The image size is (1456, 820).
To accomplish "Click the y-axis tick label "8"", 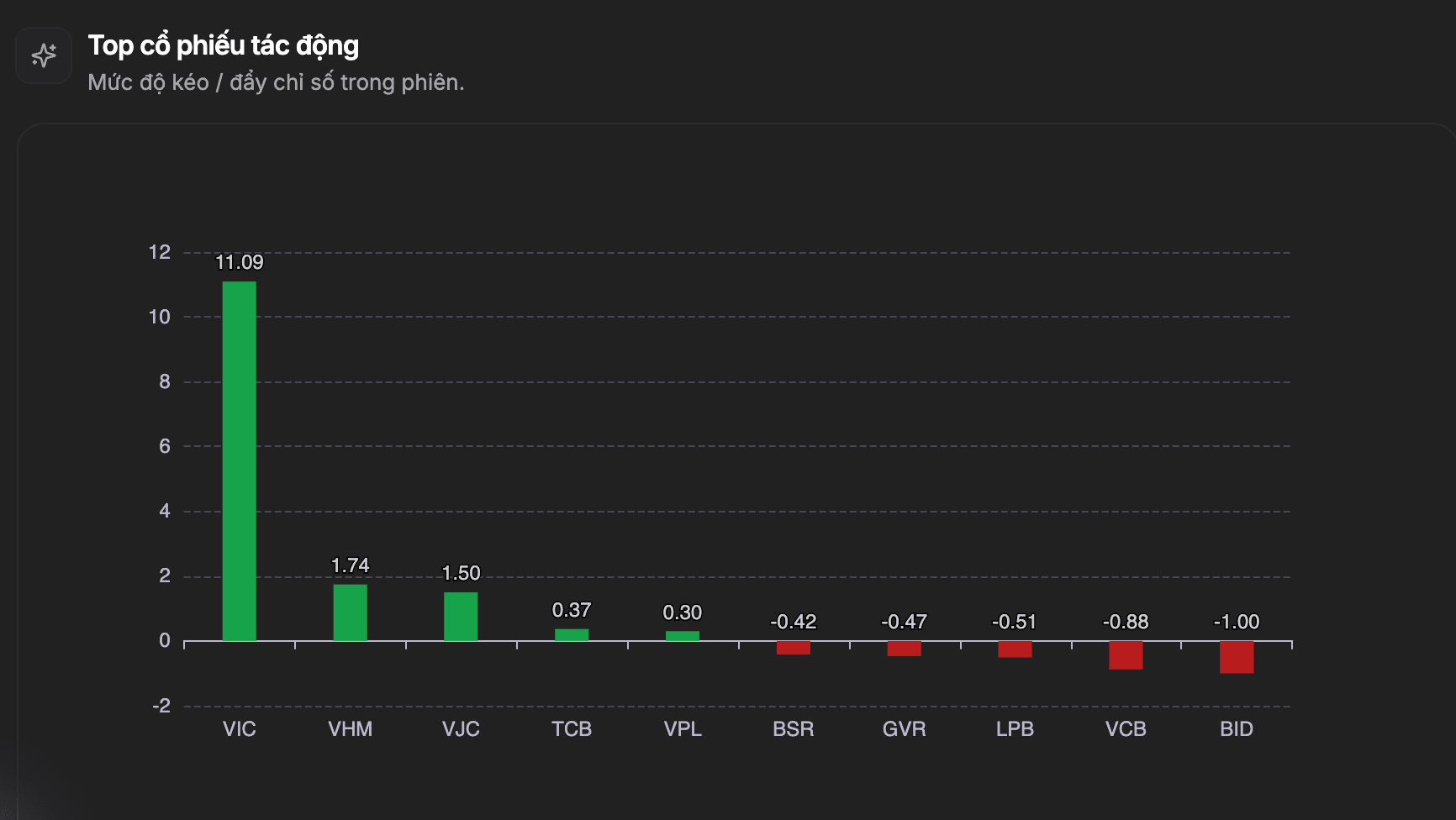I will pyautogui.click(x=165, y=381).
